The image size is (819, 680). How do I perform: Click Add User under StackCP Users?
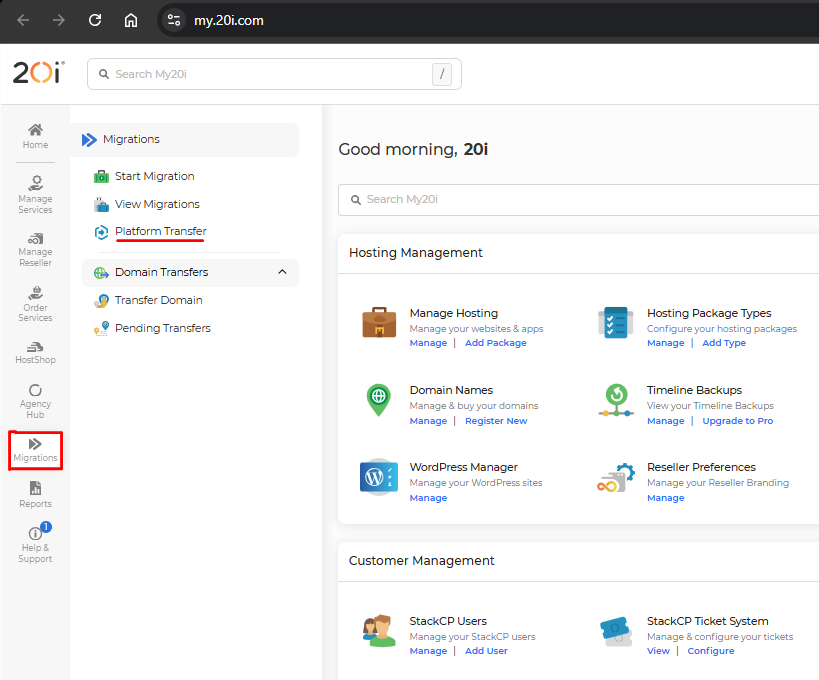point(486,651)
